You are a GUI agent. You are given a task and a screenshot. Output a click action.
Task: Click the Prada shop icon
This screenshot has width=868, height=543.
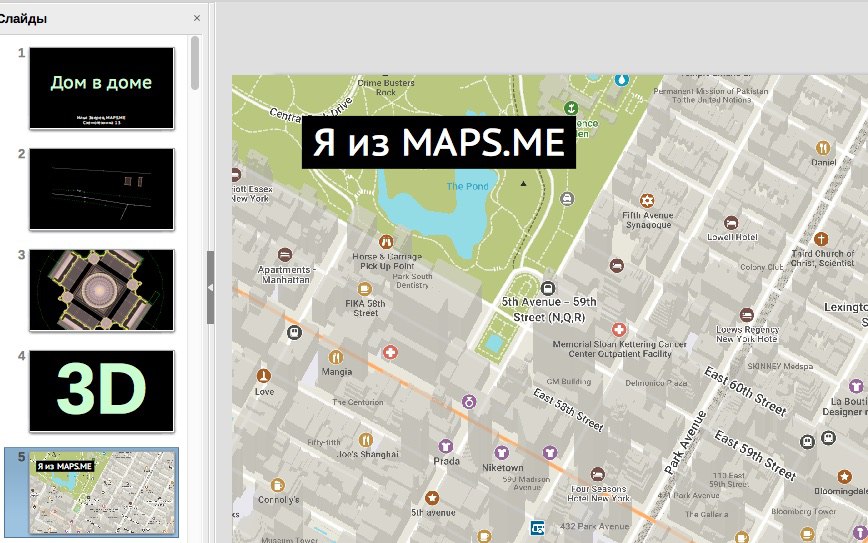446,446
